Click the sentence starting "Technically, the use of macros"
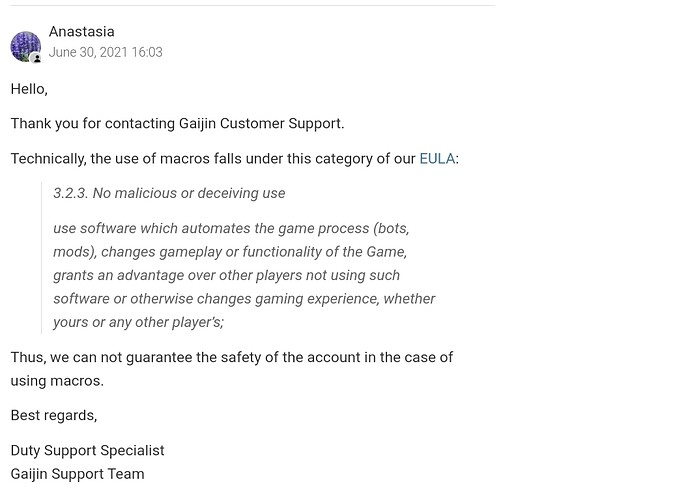 (x=235, y=158)
